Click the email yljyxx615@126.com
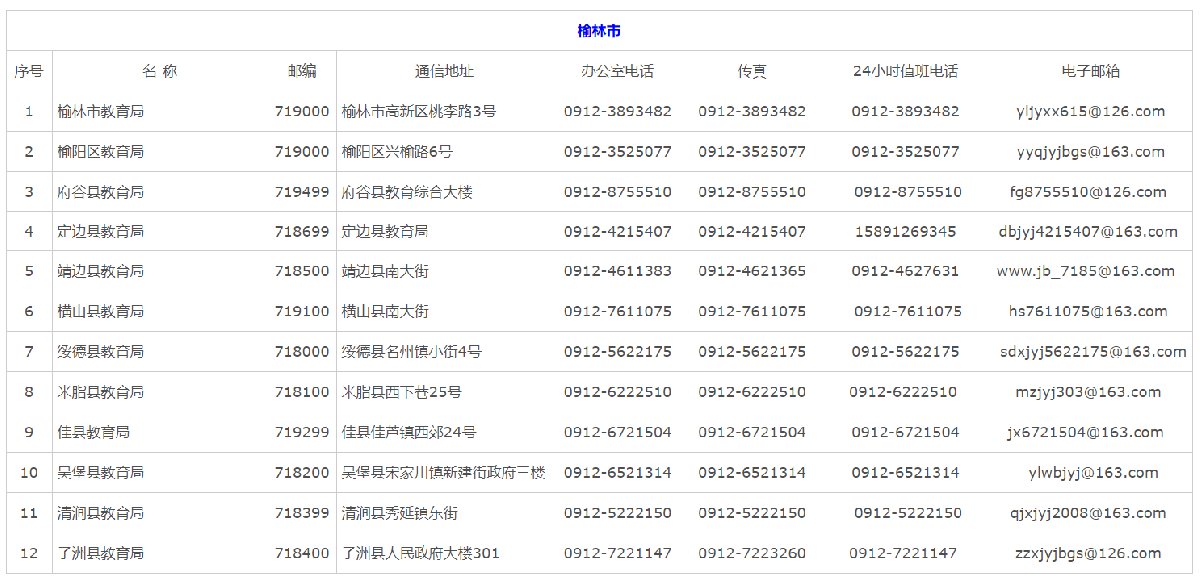Viewport: 1200px width, 583px height. [1090, 111]
